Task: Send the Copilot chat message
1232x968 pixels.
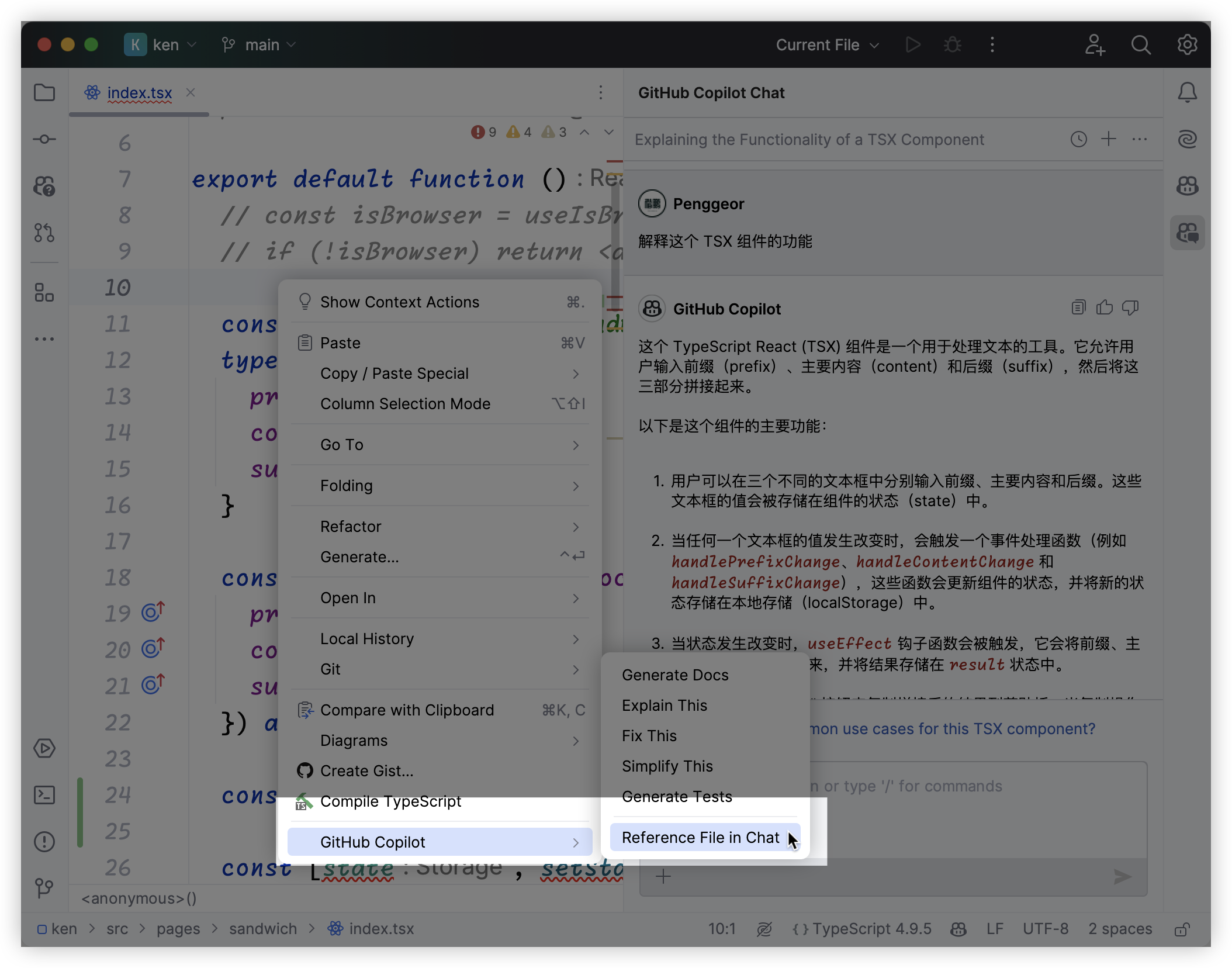Action: [x=1123, y=876]
